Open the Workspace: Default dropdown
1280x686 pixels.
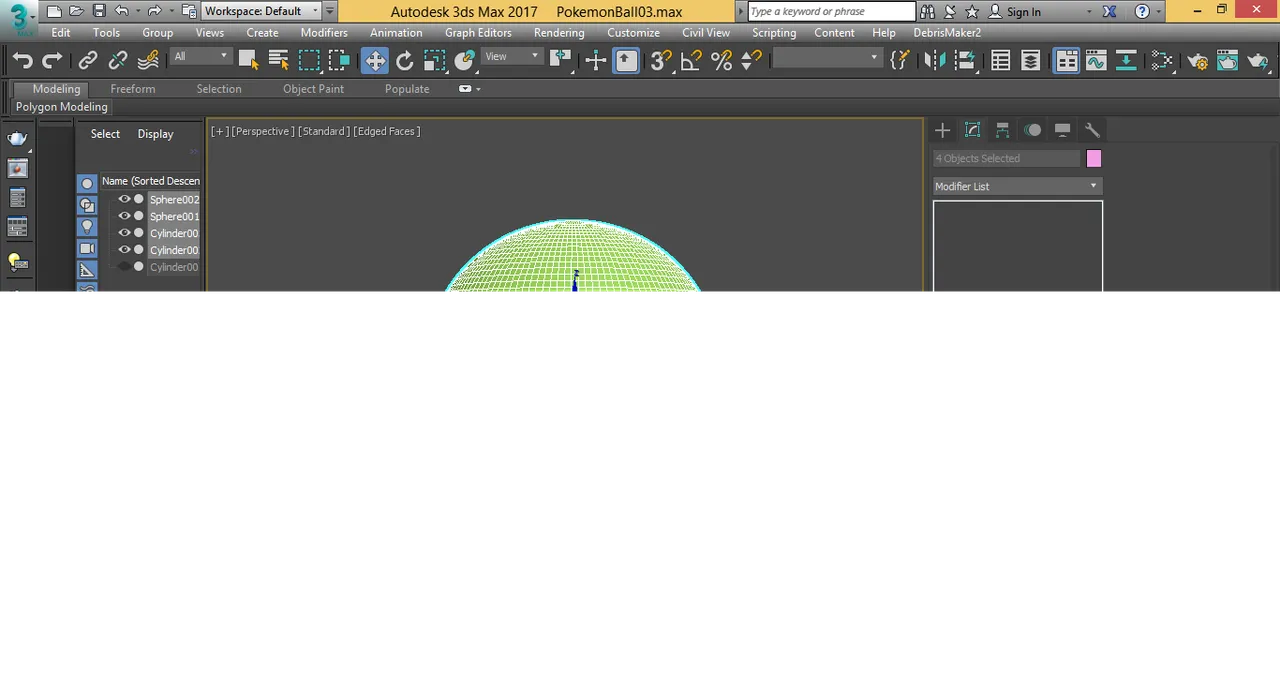[261, 11]
